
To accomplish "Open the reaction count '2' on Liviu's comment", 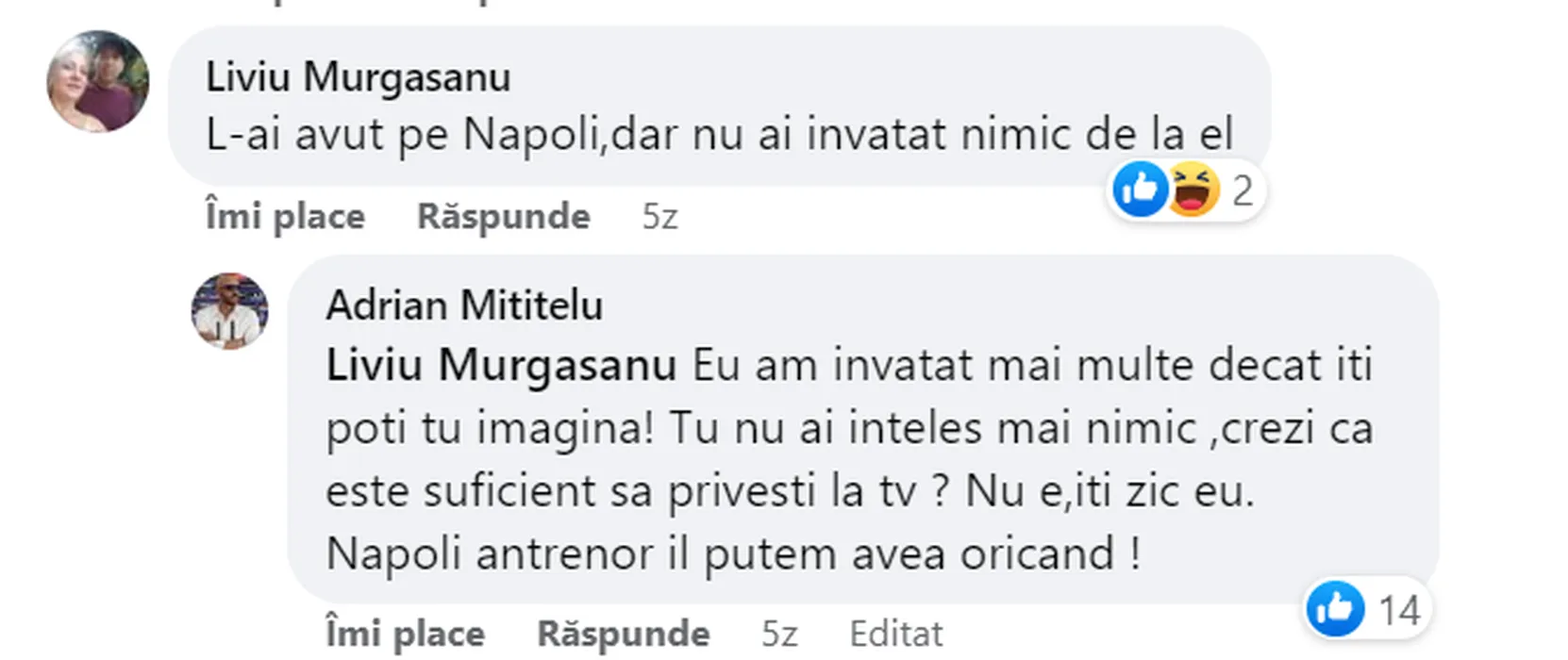I will (1242, 191).
